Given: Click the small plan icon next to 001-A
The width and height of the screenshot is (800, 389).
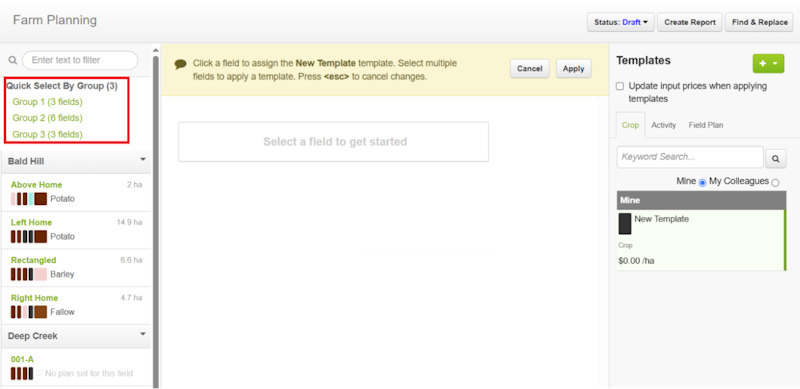Looking at the screenshot, I should click(39, 373).
